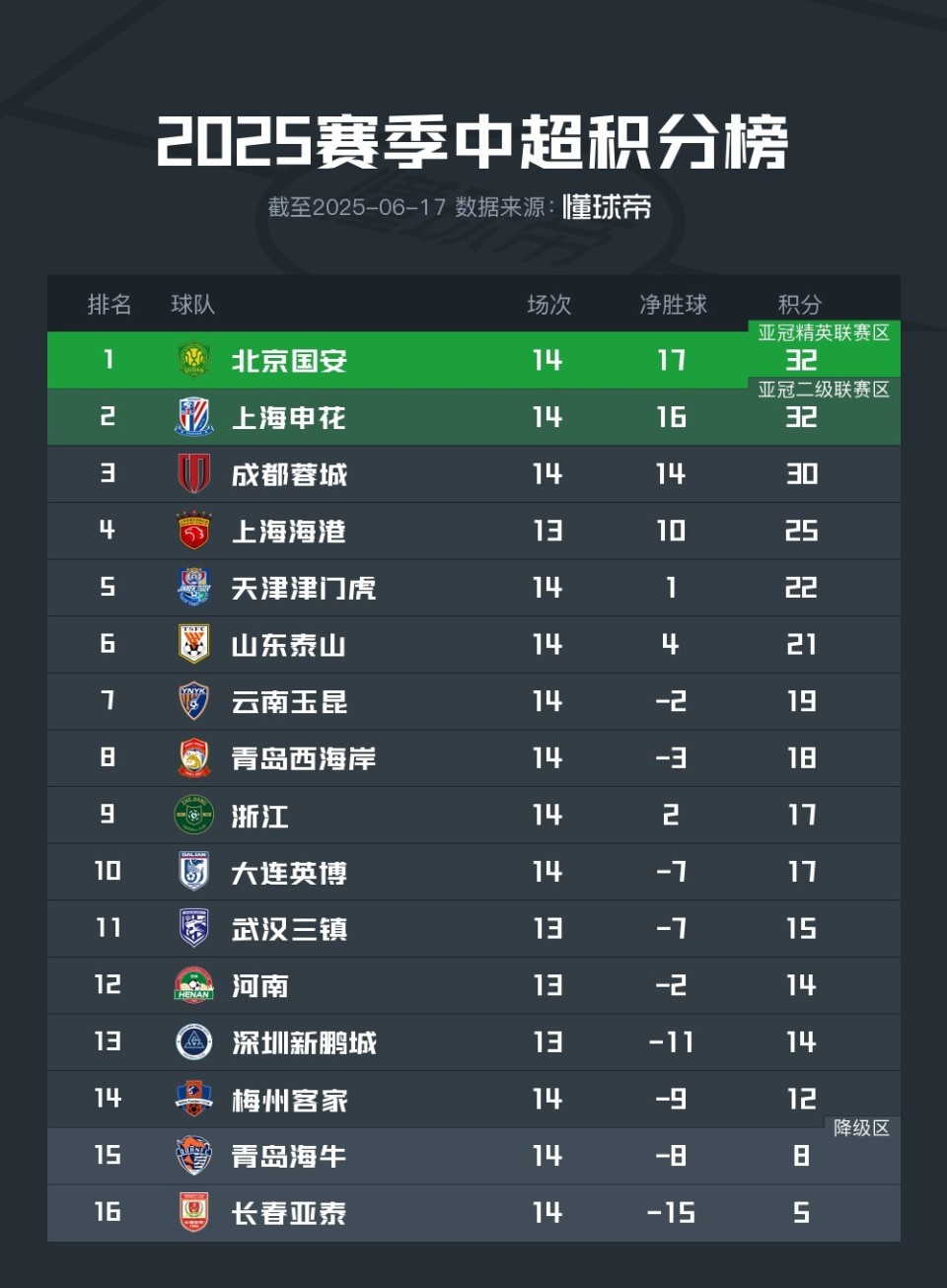Select the Qingdao Hainiu club logo

pos(193,1156)
